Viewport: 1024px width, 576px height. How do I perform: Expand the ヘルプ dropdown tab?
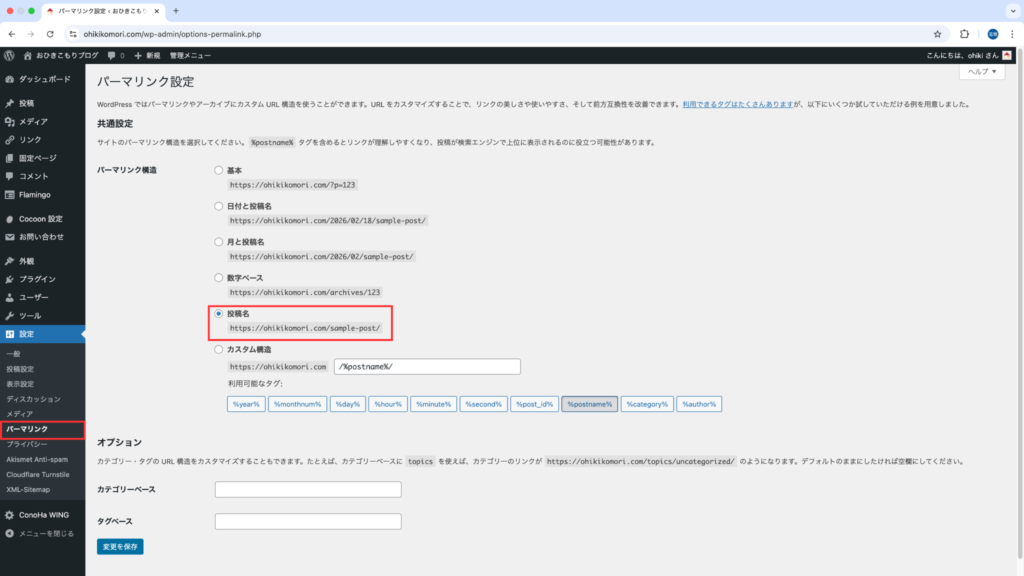coord(982,73)
